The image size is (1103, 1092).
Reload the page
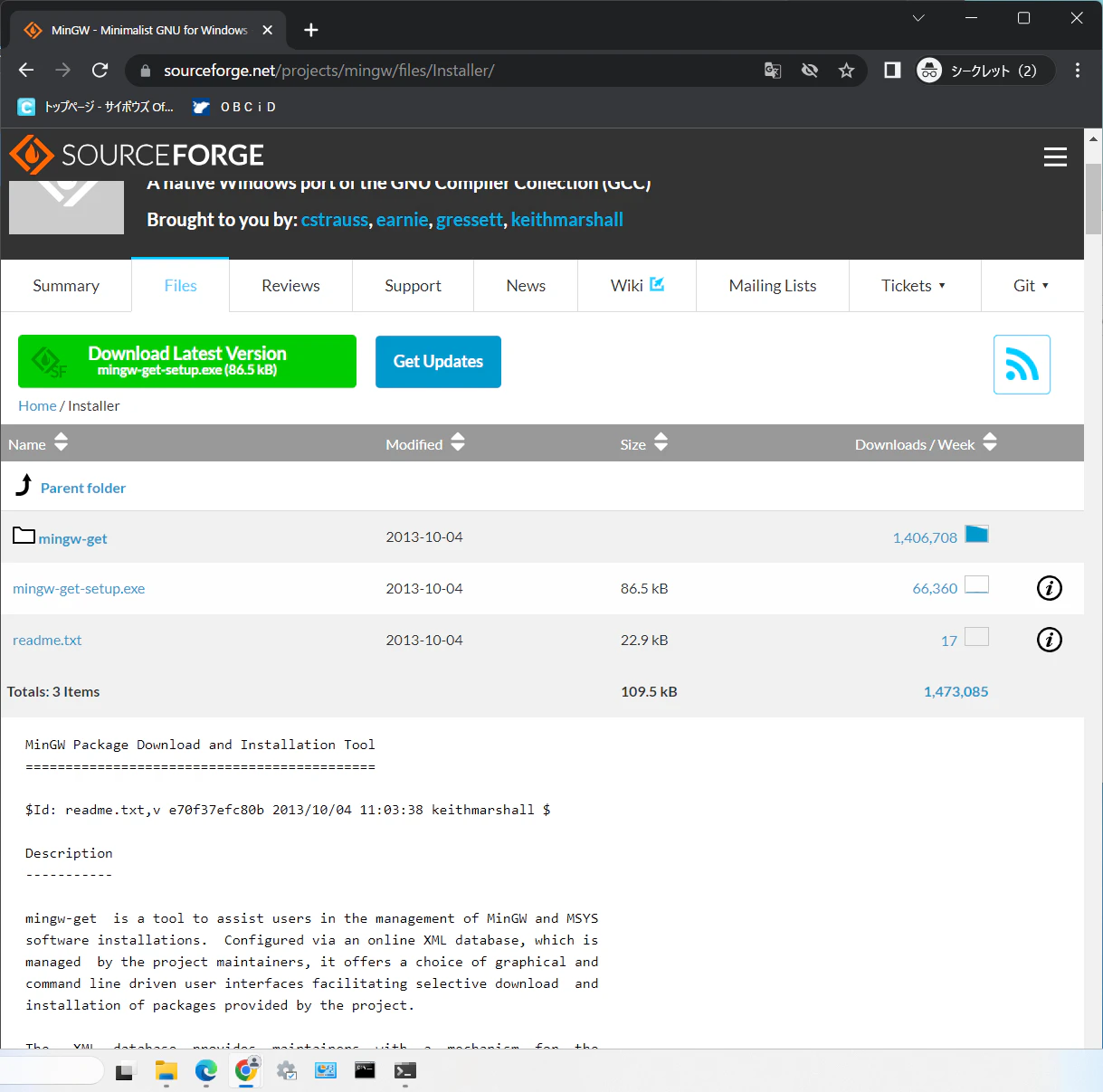tap(100, 71)
